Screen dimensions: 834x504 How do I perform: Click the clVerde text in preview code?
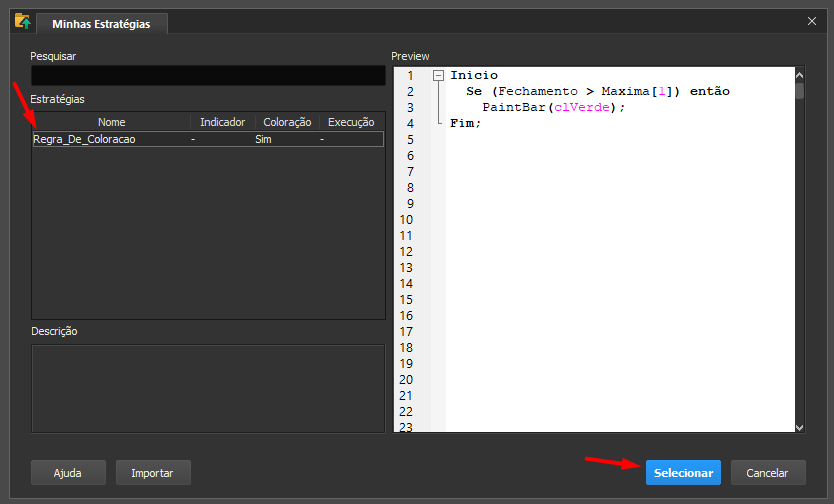(582, 107)
